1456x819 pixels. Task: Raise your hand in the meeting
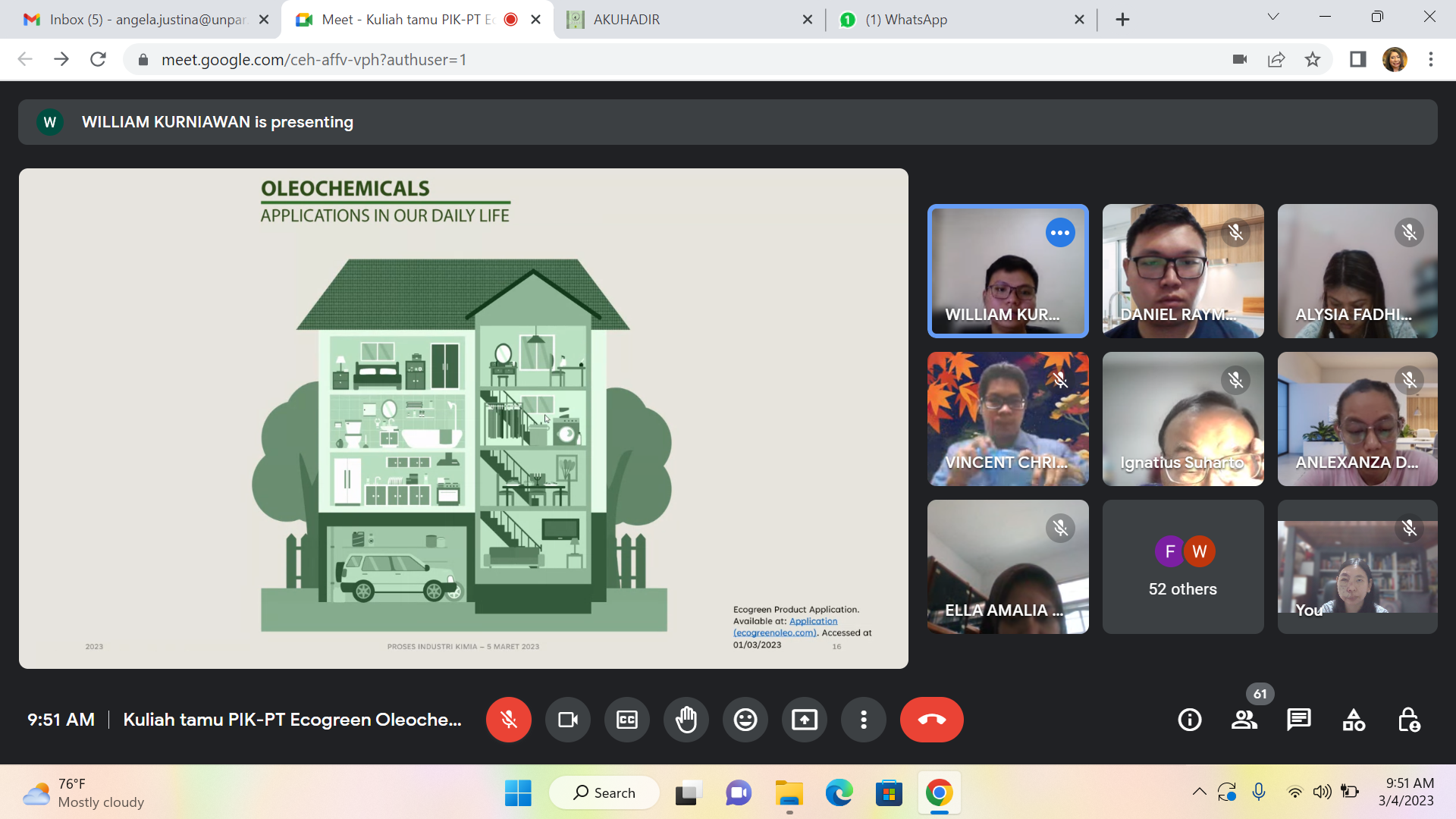(x=686, y=720)
